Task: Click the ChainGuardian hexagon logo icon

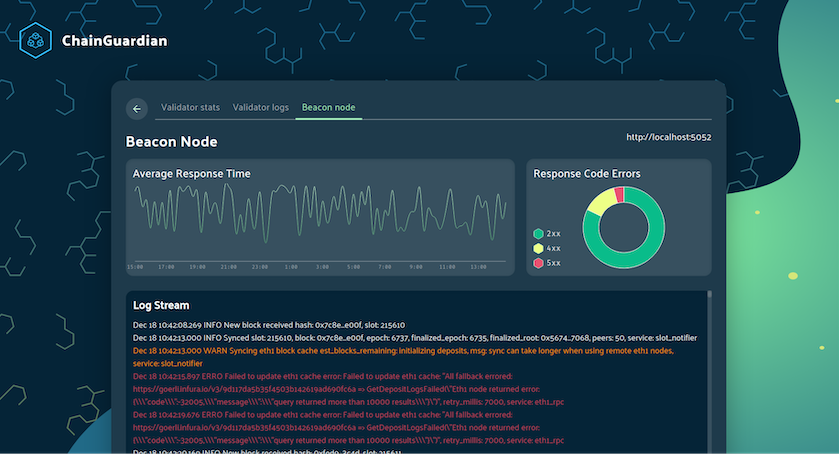Action: pos(35,40)
